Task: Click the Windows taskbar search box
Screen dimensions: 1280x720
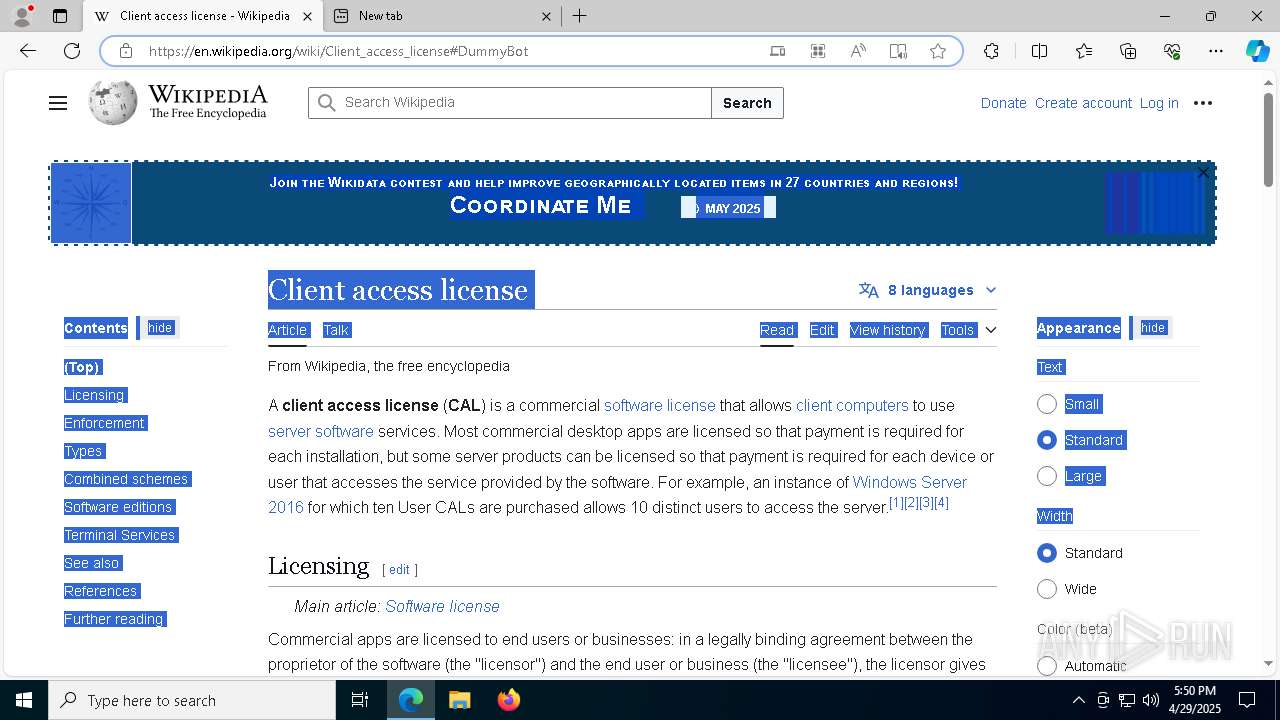Action: (192, 700)
